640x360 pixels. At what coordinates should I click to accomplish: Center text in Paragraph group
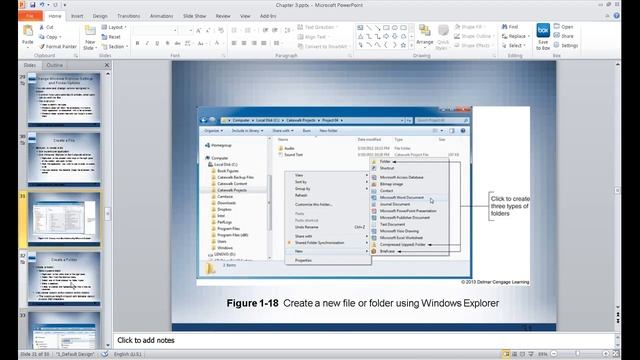244,43
